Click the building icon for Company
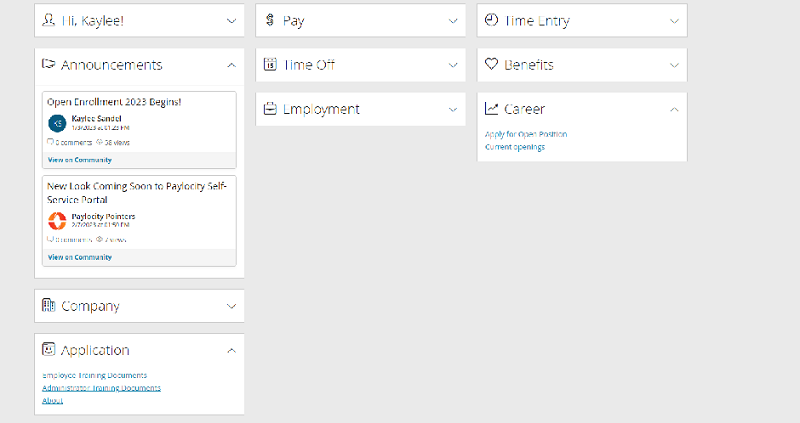This screenshot has width=800, height=423. pos(48,305)
